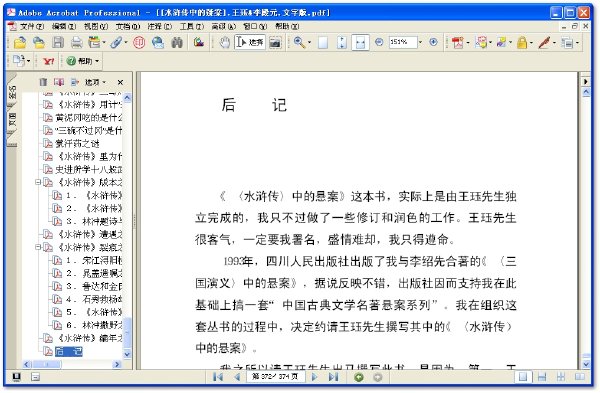Click the Send for Review toolbar icon
This screenshot has height=393, width=600.
pos(502,42)
